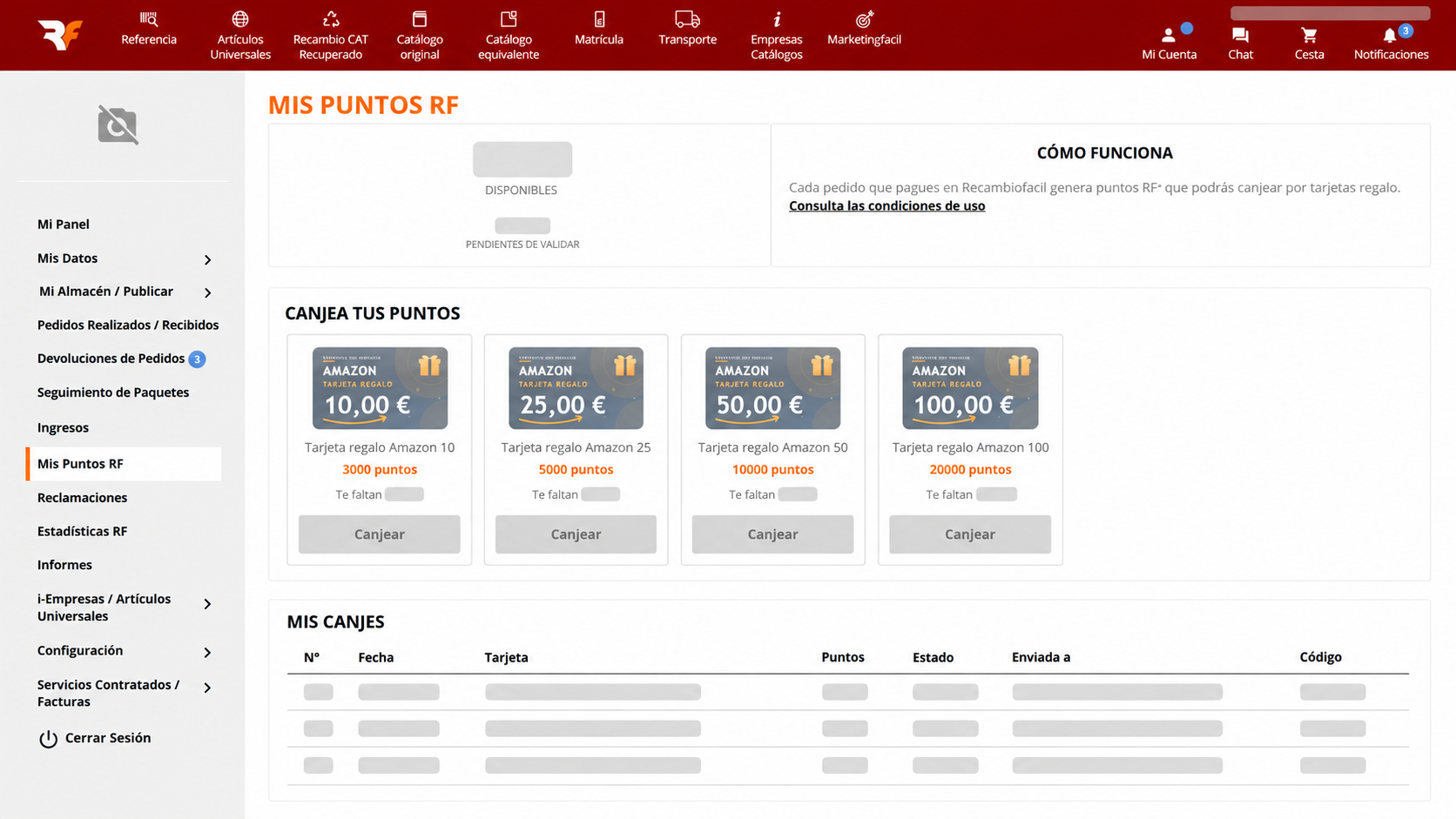The image size is (1456, 819).
Task: Open the Transporte truck icon
Action: tap(687, 18)
